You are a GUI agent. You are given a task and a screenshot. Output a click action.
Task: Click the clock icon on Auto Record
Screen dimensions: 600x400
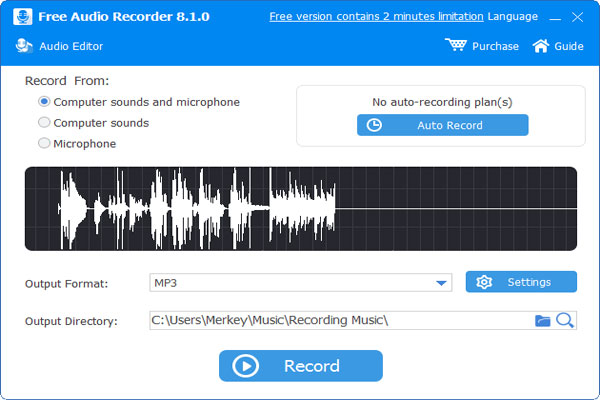tap(375, 126)
